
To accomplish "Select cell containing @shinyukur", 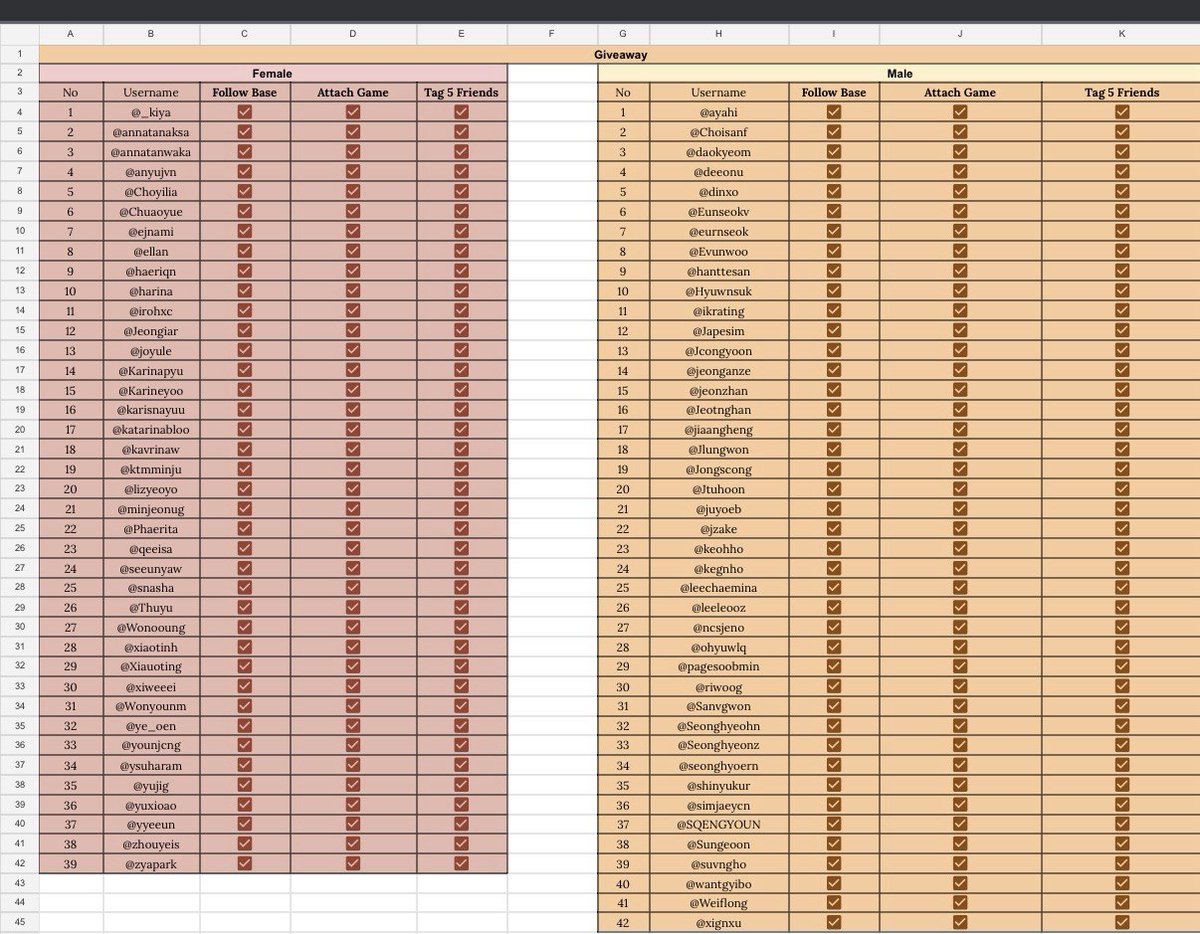I will [x=718, y=785].
